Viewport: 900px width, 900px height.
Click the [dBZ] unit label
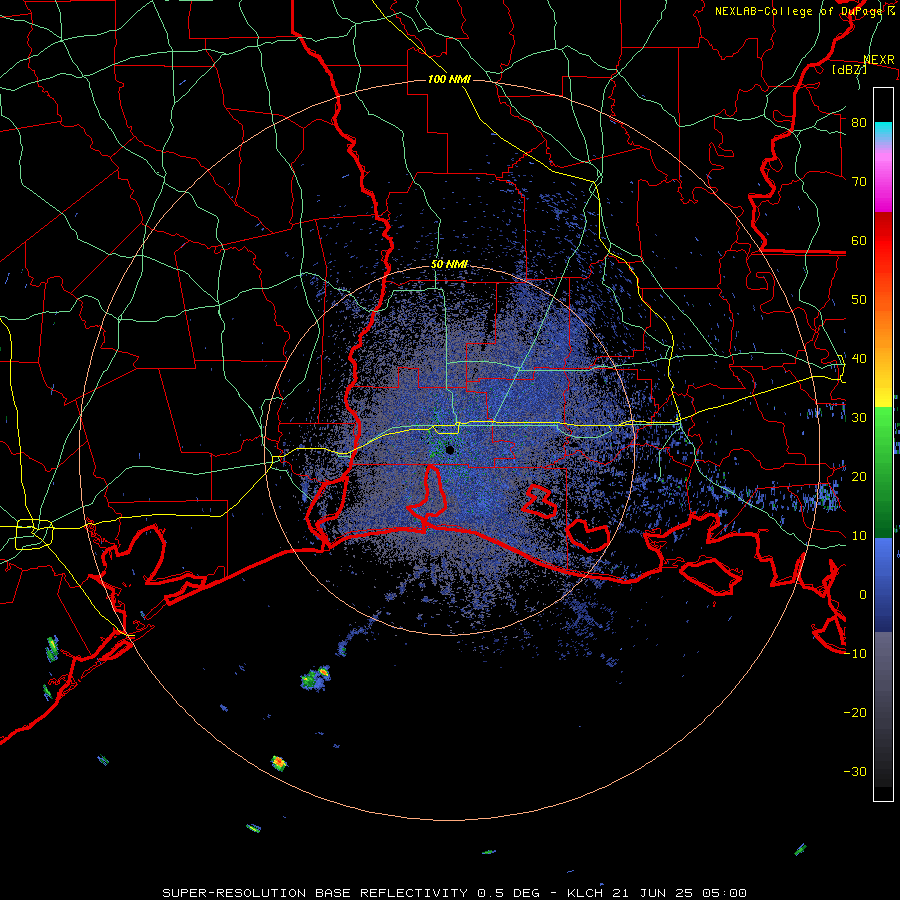click(x=849, y=69)
